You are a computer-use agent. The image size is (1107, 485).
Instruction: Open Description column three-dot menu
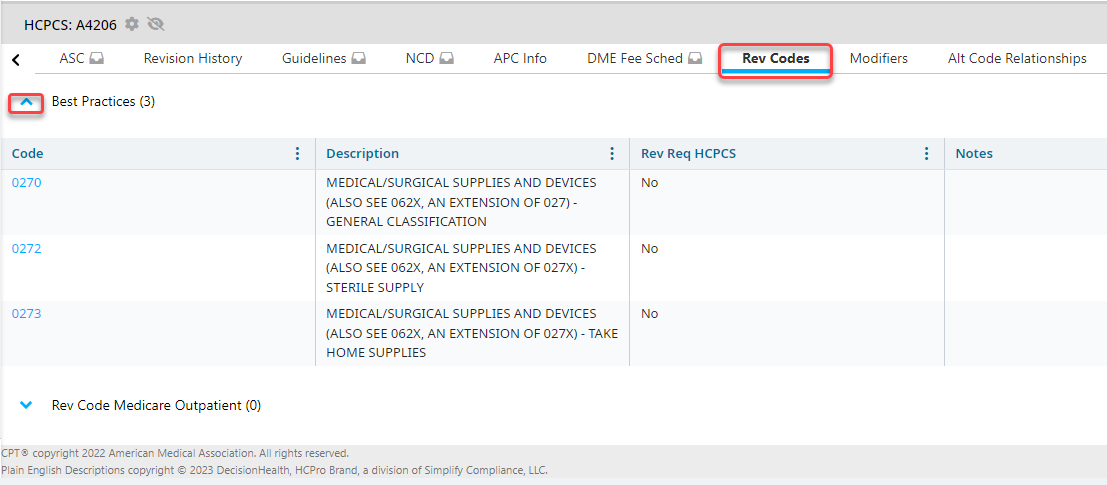pyautogui.click(x=612, y=154)
